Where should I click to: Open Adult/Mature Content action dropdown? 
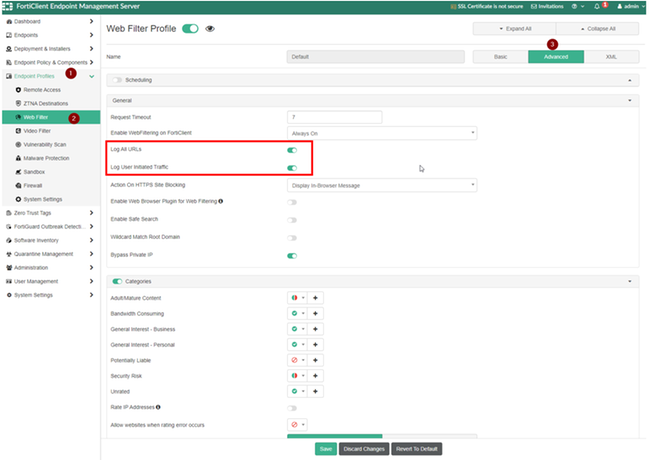tap(297, 298)
